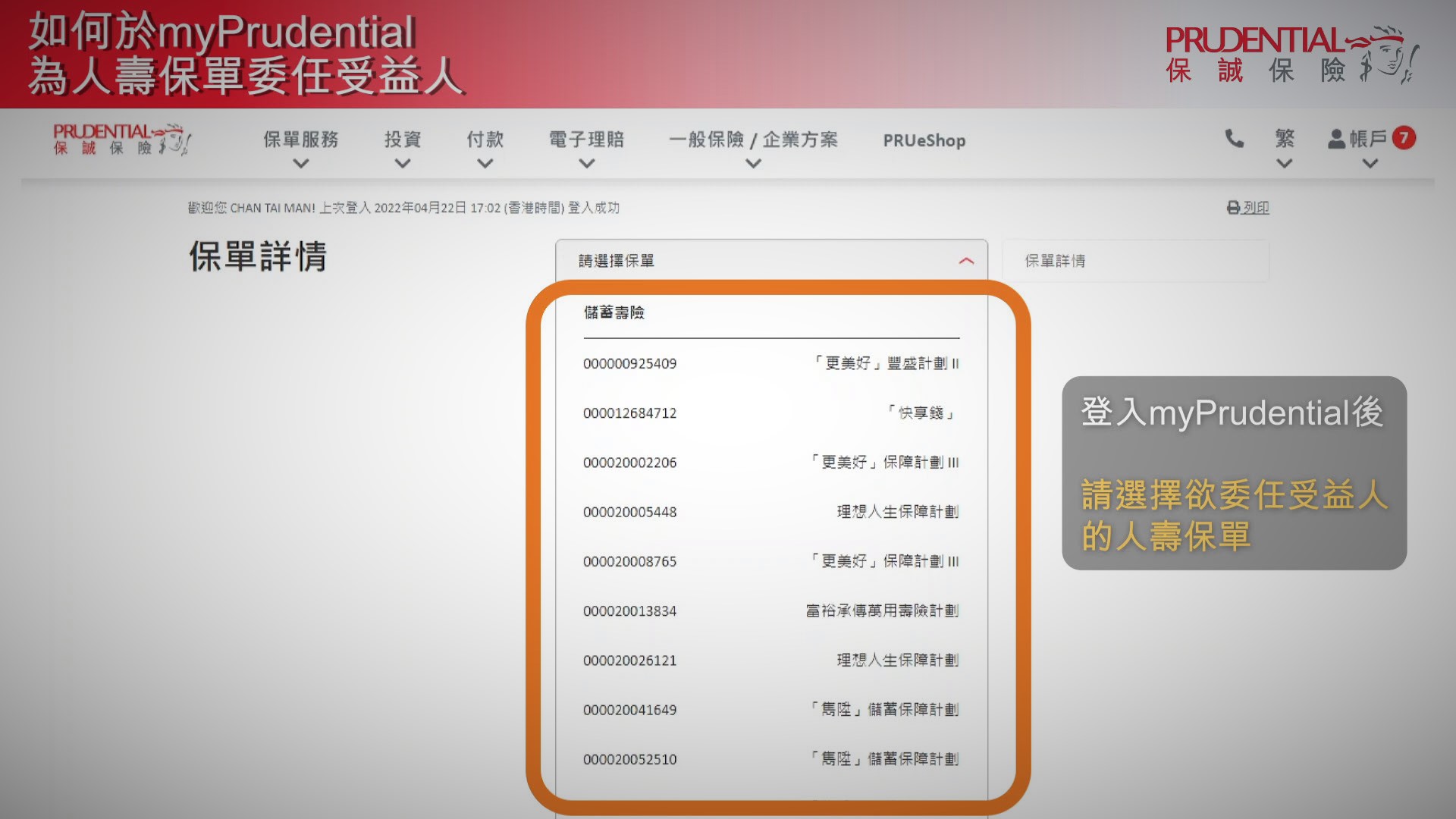Select policy 000000925409
The image size is (1456, 819).
pyautogui.click(x=771, y=363)
